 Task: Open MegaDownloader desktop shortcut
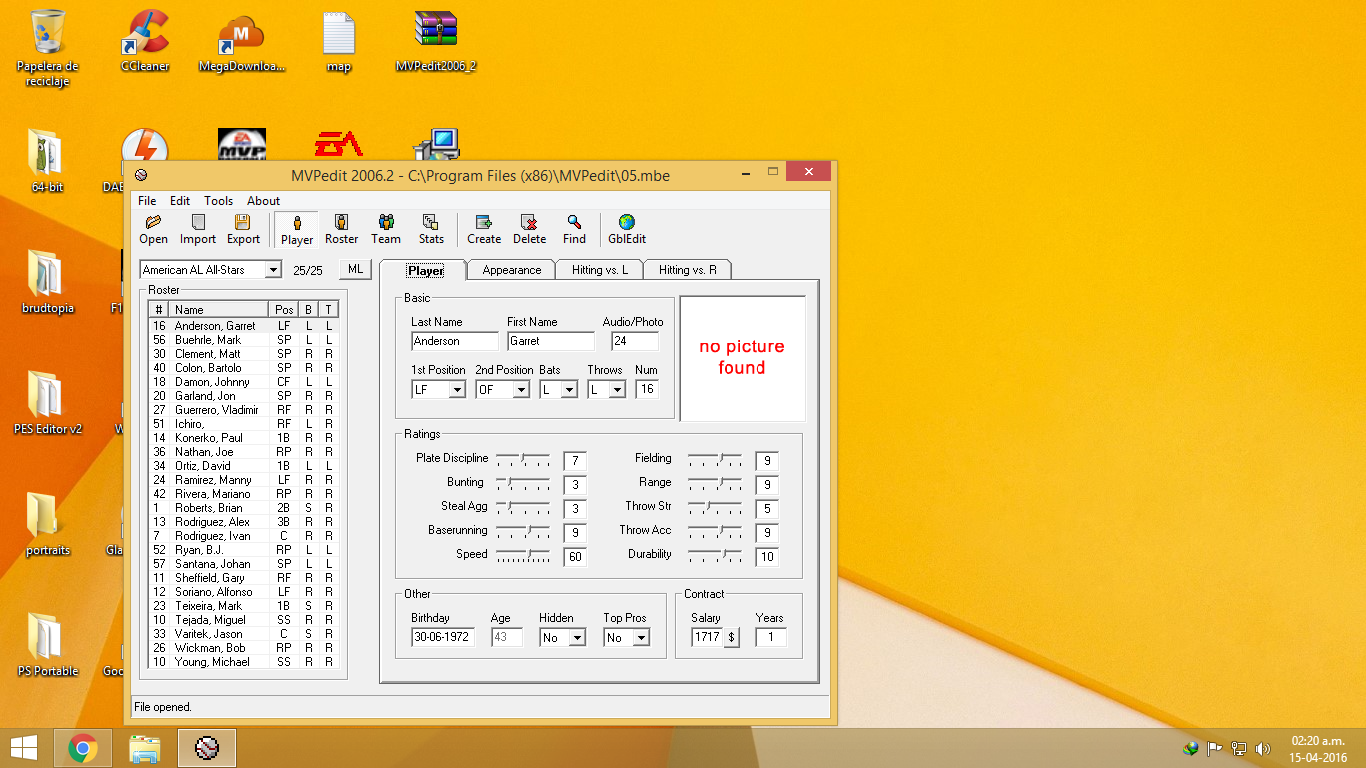pos(242,41)
